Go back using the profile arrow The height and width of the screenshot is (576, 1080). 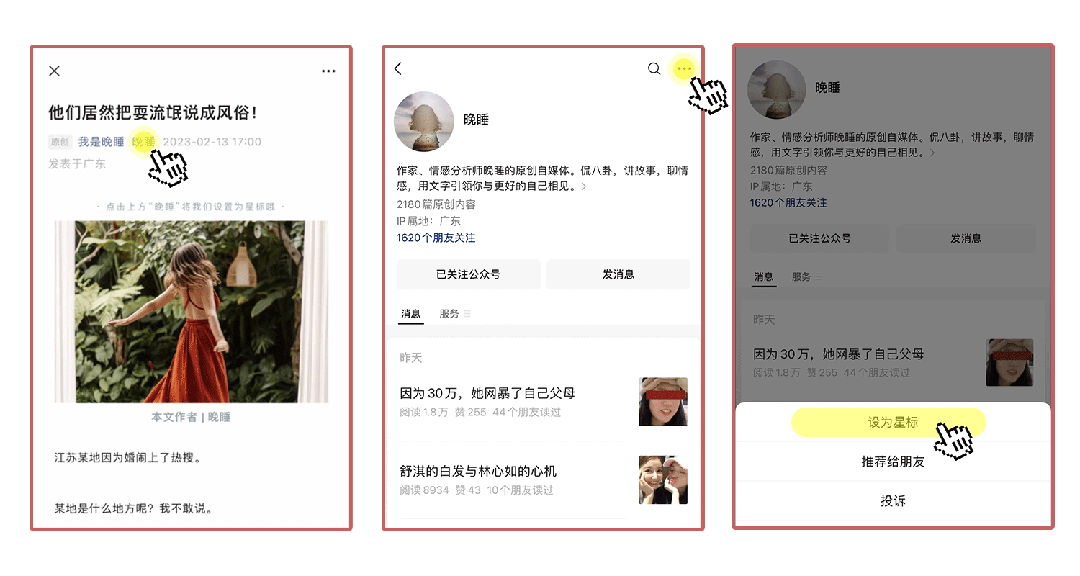(x=398, y=68)
